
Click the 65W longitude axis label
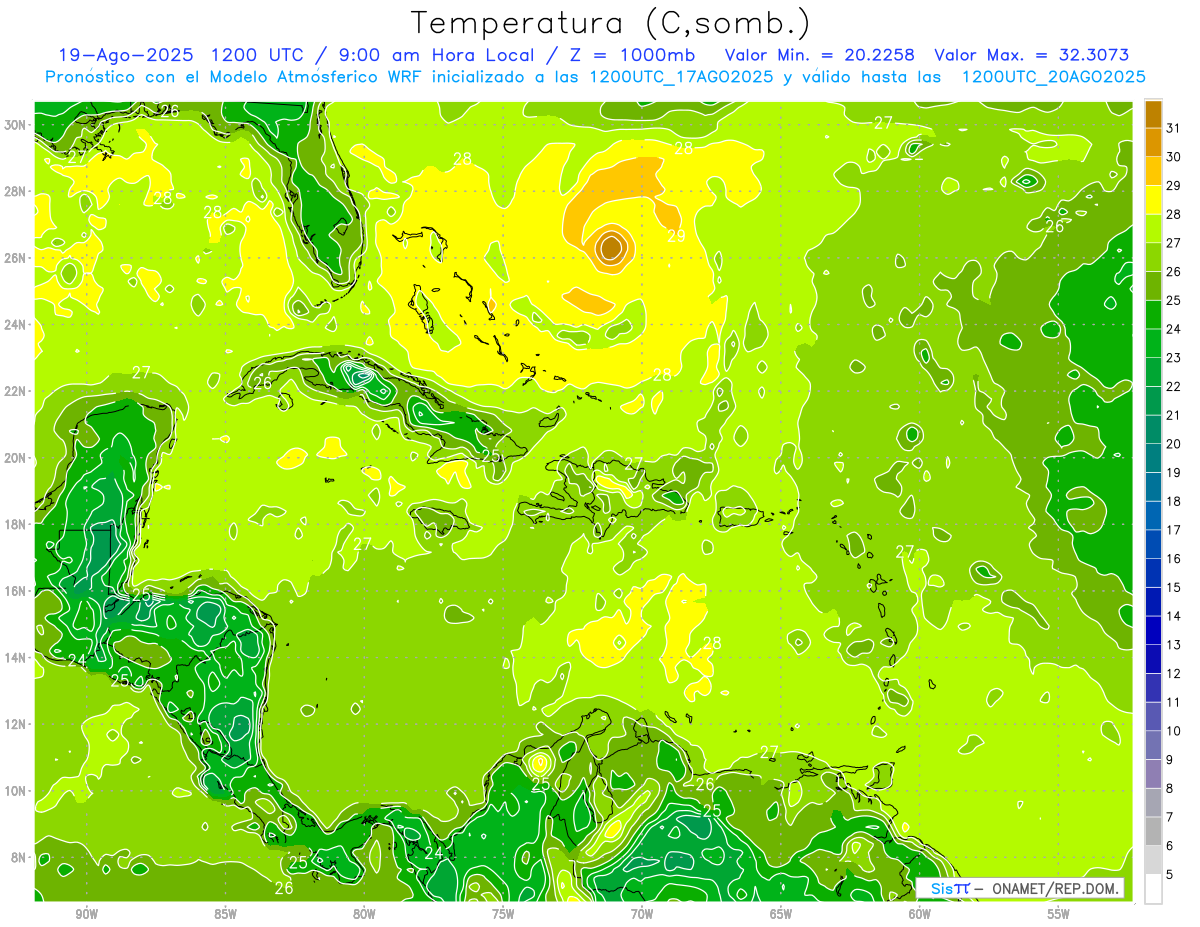(x=781, y=914)
